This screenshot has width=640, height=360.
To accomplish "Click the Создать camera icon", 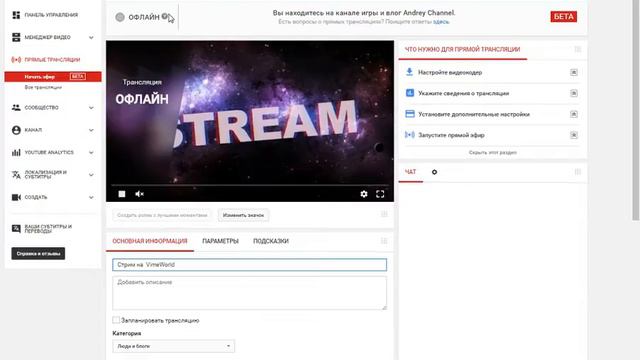I will (x=16, y=197).
